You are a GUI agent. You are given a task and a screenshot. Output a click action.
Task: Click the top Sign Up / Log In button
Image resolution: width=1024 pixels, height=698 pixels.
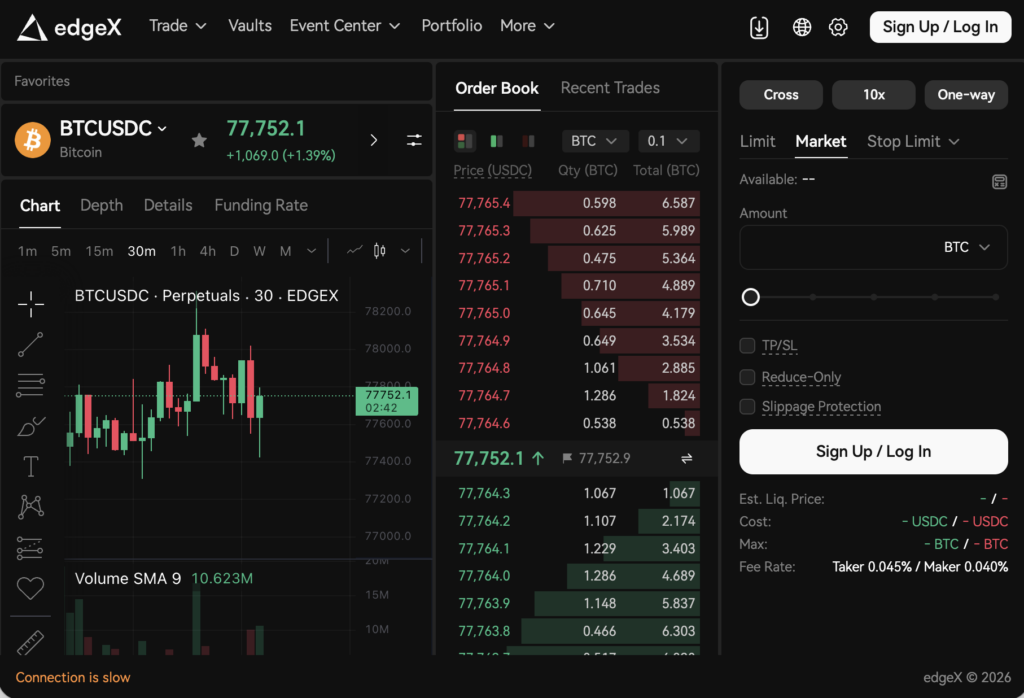pos(940,27)
